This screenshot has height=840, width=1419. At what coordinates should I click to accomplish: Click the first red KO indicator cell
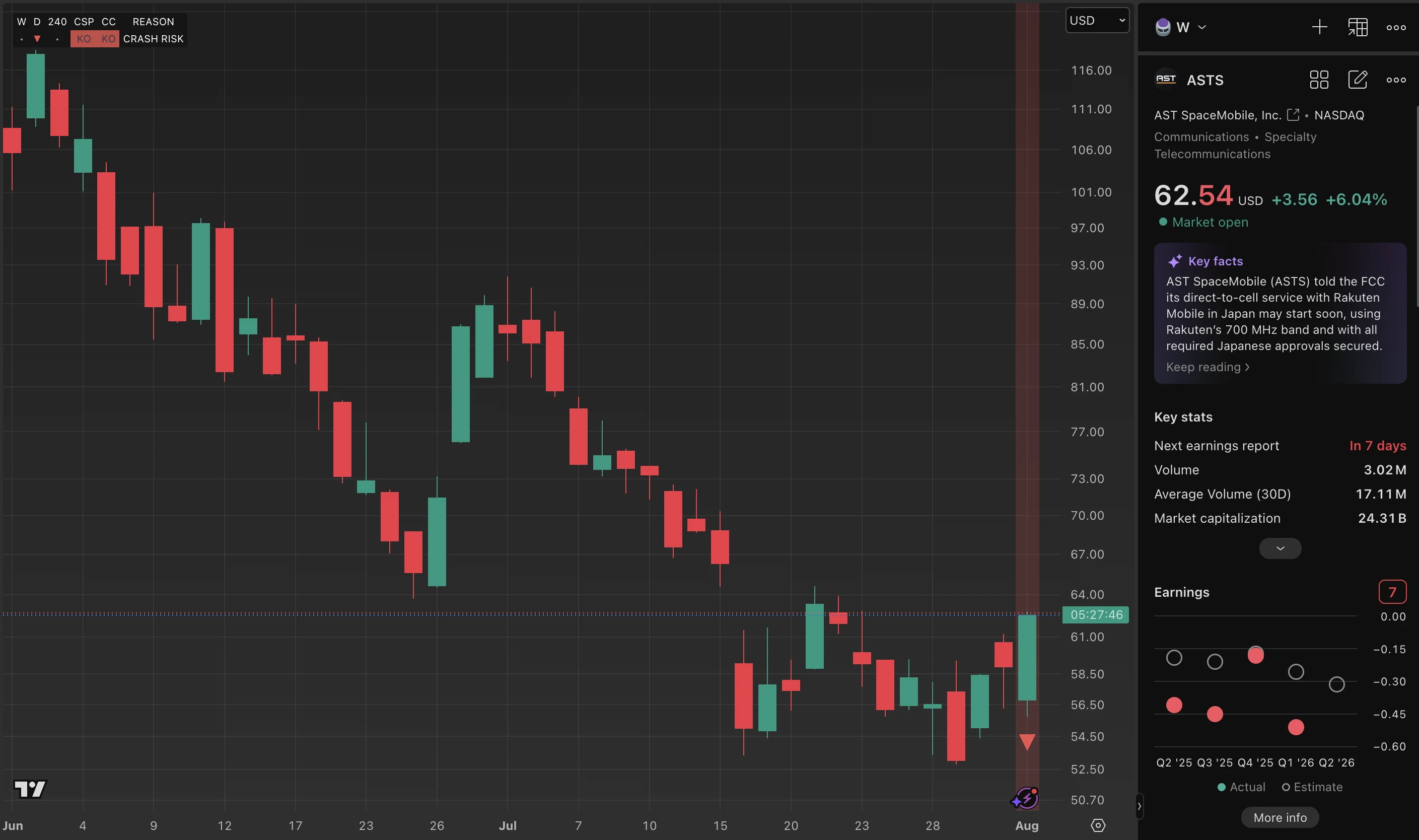click(x=83, y=39)
